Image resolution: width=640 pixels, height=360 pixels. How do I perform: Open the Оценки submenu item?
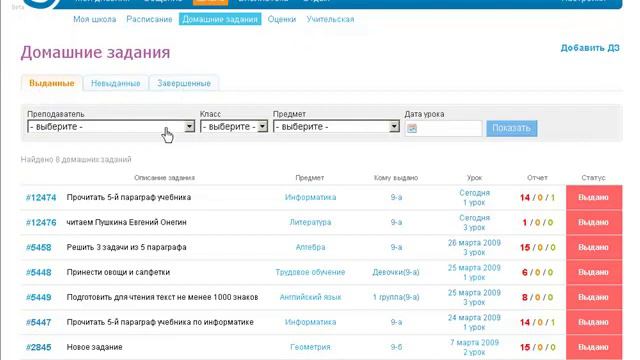pos(282,19)
